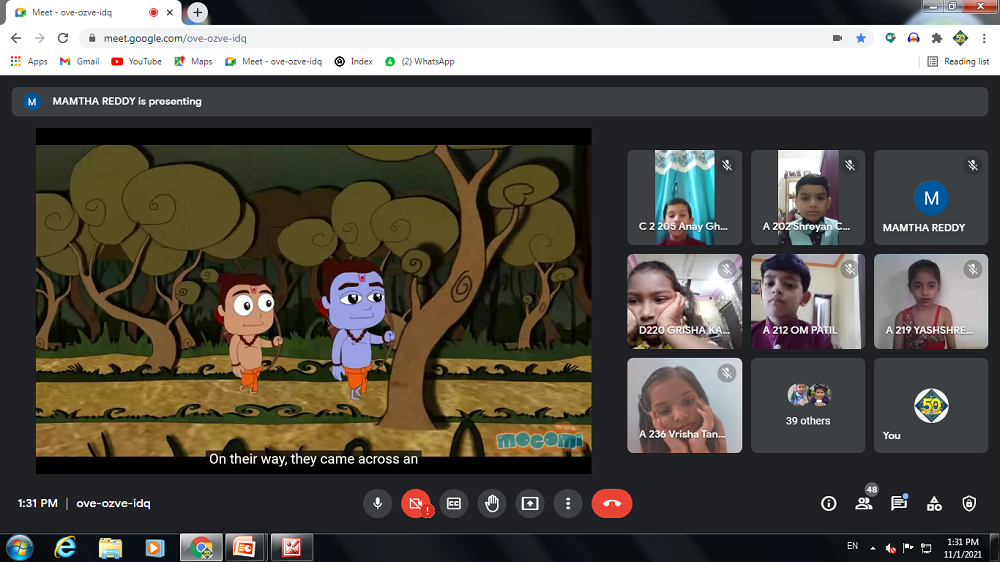Click the presented cartoon video screen

(x=313, y=300)
